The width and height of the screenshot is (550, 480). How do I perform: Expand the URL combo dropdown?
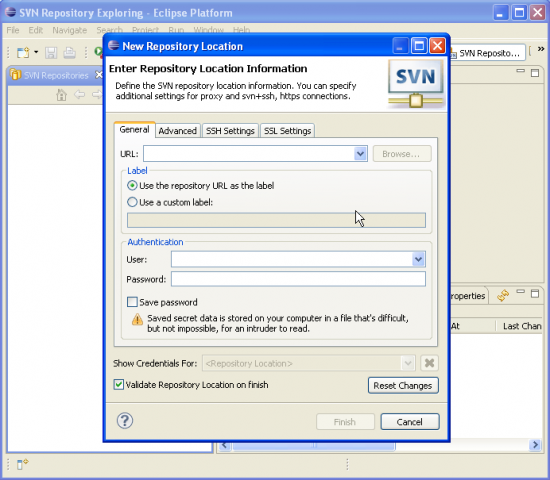360,154
